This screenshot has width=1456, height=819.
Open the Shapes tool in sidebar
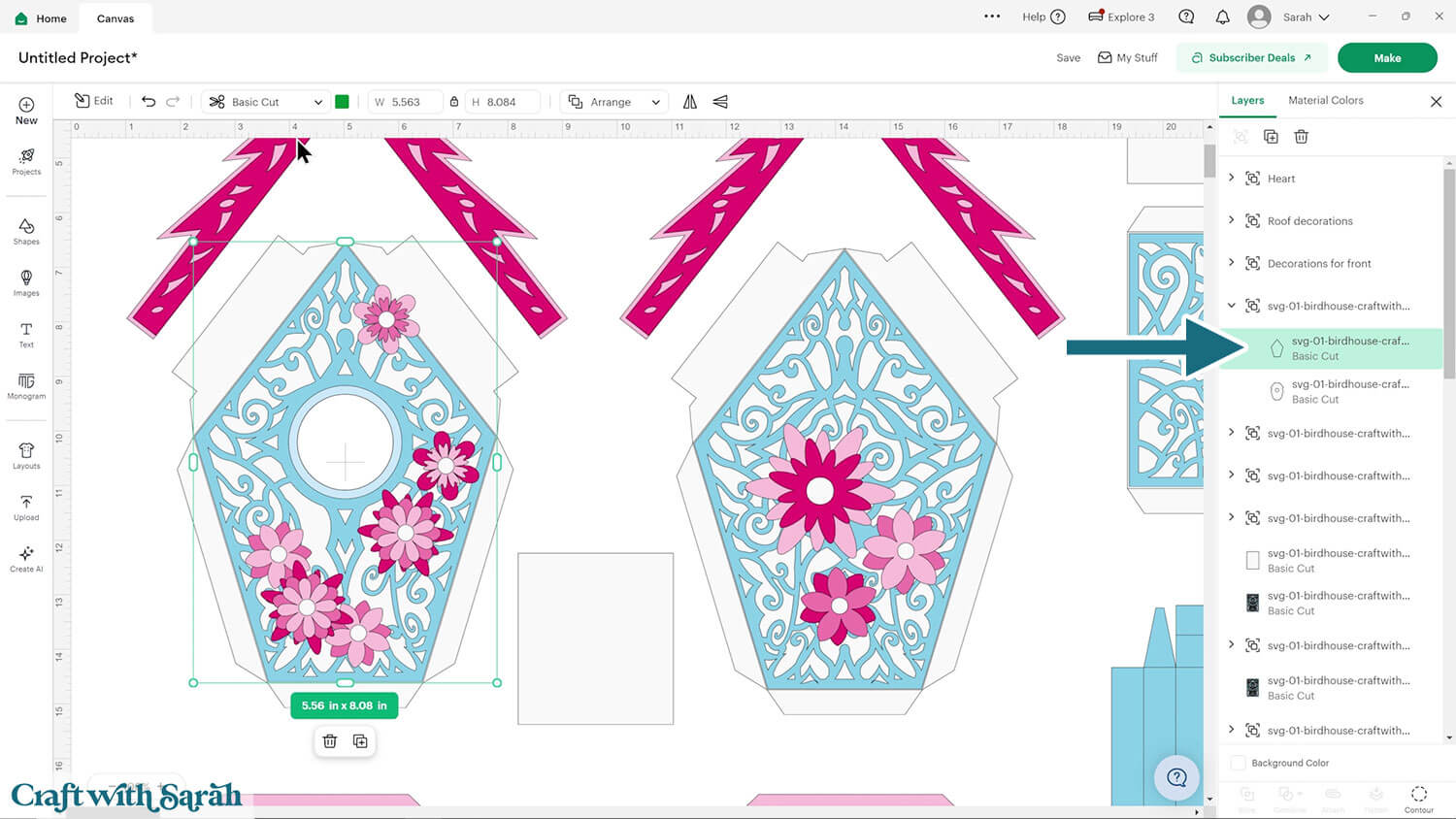click(26, 231)
